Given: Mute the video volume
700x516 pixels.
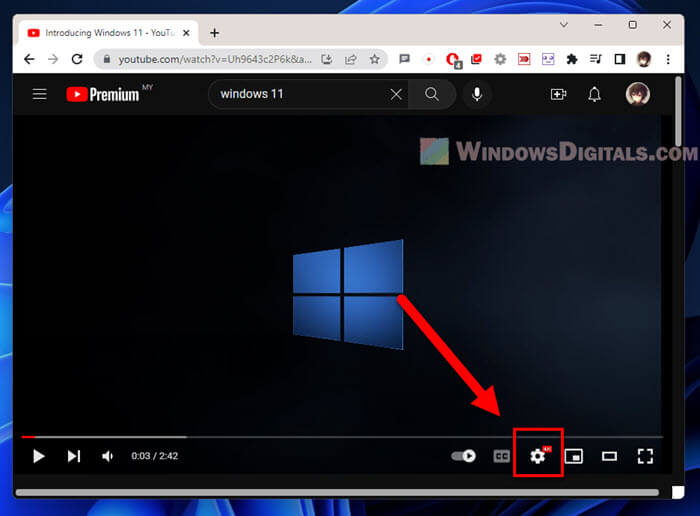Looking at the screenshot, I should point(107,456).
